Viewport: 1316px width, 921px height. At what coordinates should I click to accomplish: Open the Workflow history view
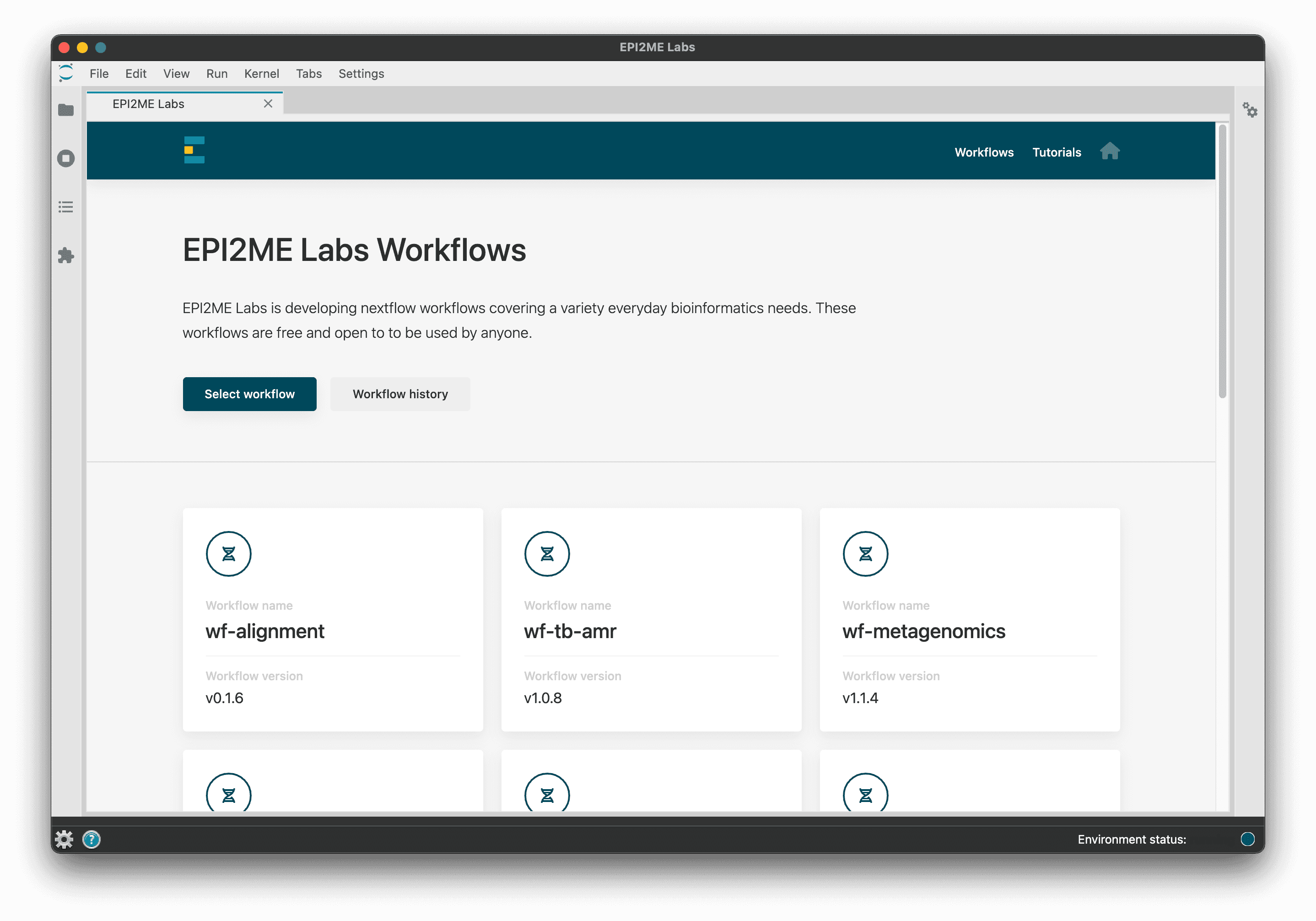pos(400,394)
